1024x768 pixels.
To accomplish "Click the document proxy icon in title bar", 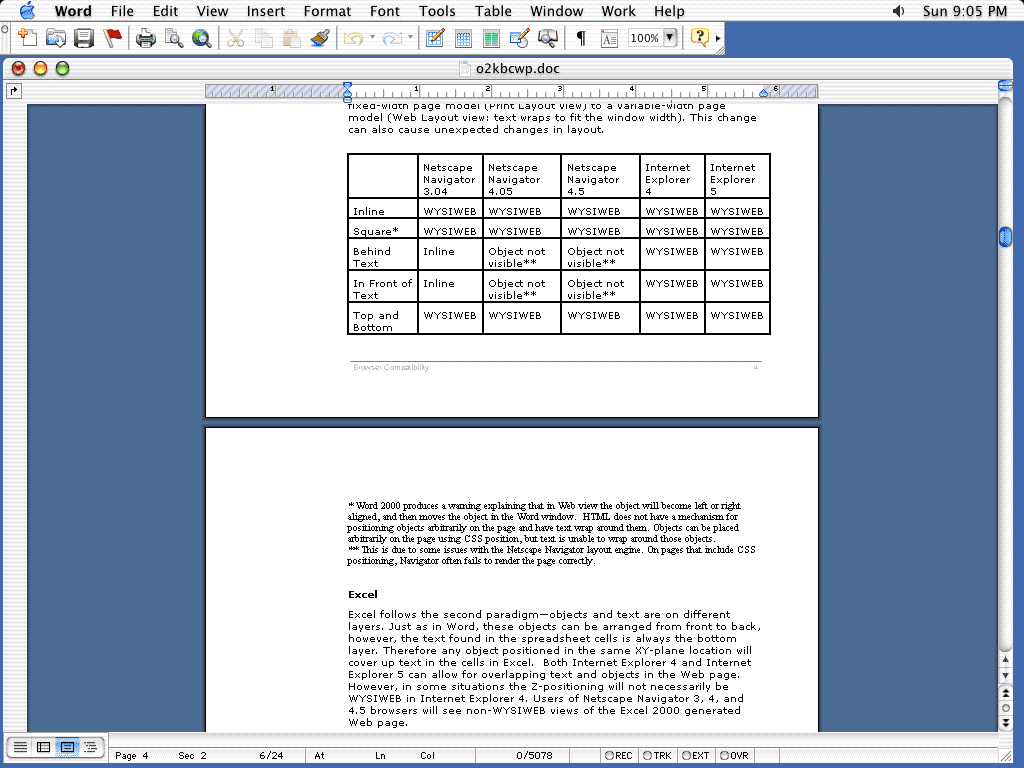I will coord(465,69).
